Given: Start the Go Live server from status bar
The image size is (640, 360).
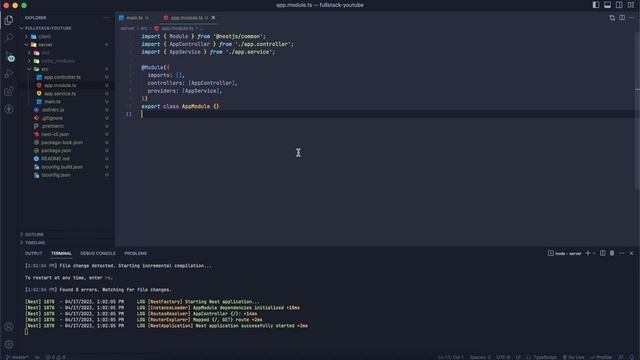Looking at the screenshot, I should (x=573, y=357).
